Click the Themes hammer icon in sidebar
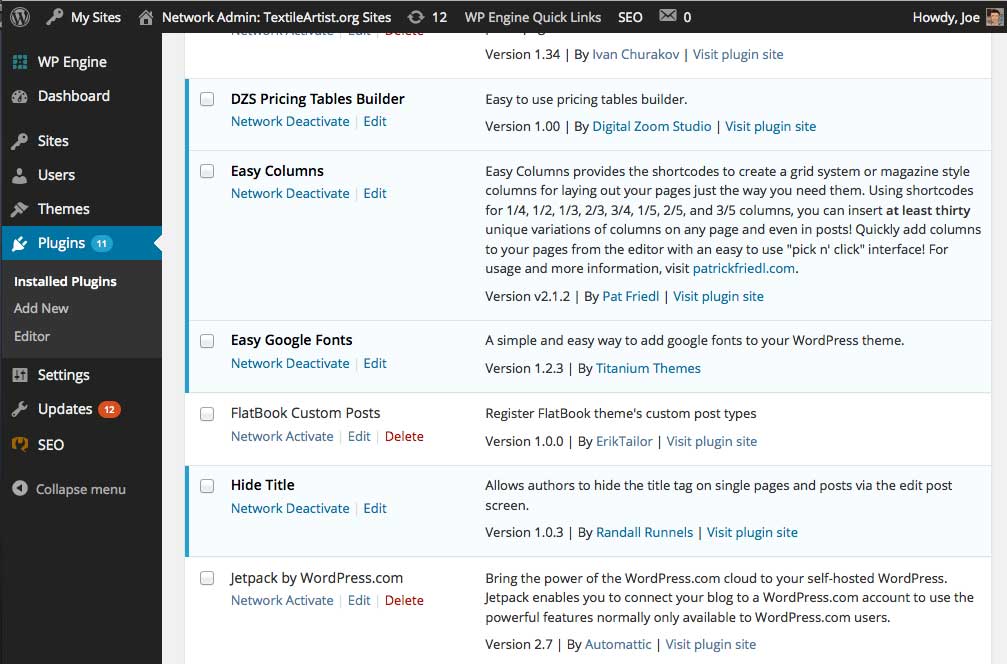This screenshot has width=1007, height=664. [x=20, y=209]
